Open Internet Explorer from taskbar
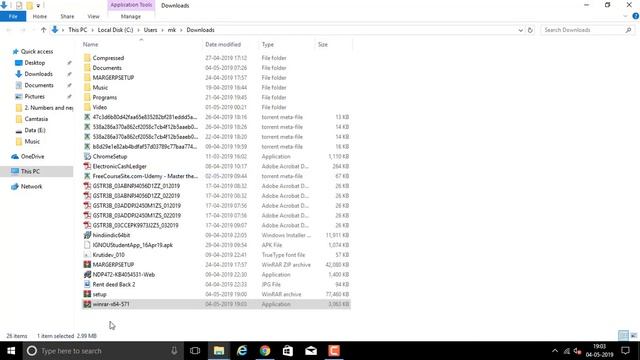Screen dimensions: 640x360 242,351
